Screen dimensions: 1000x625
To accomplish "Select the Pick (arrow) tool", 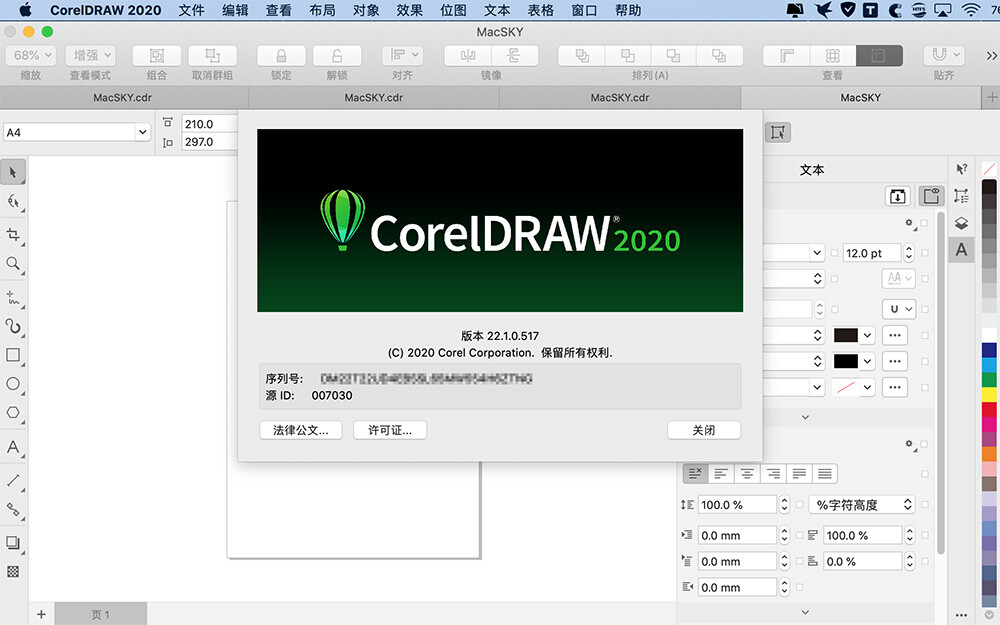I will 13,172.
